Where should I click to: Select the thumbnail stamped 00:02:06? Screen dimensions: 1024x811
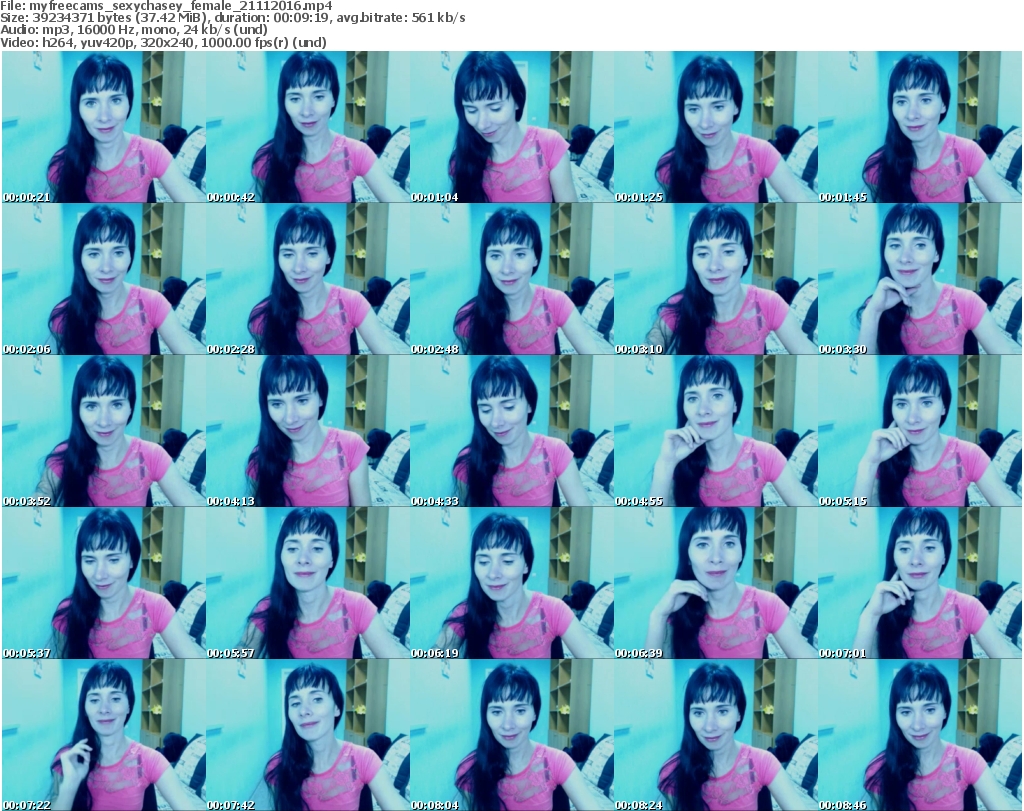coord(104,279)
